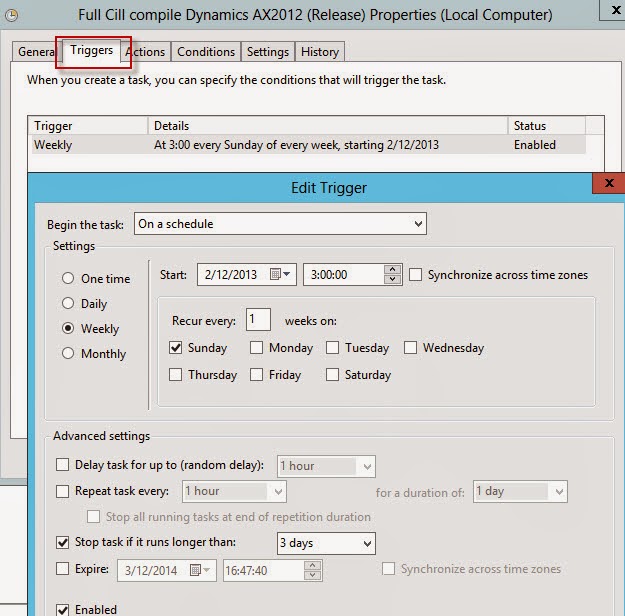
Task: Switch to the Settings tab
Action: (x=268, y=51)
